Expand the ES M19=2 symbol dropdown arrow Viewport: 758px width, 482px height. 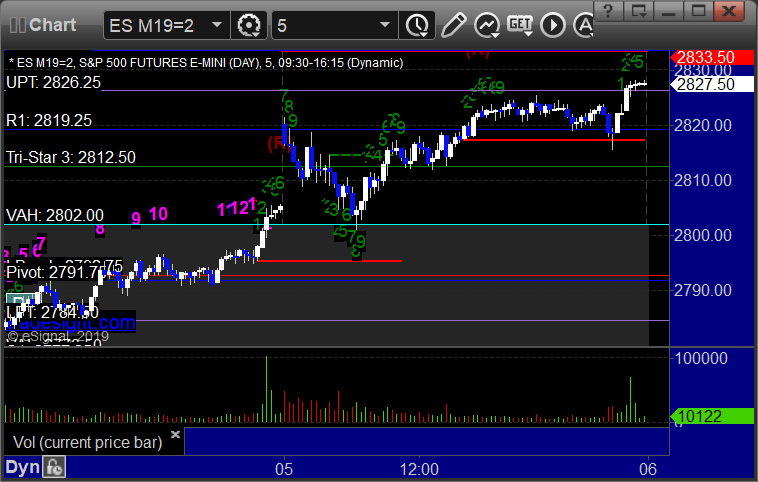(x=217, y=25)
